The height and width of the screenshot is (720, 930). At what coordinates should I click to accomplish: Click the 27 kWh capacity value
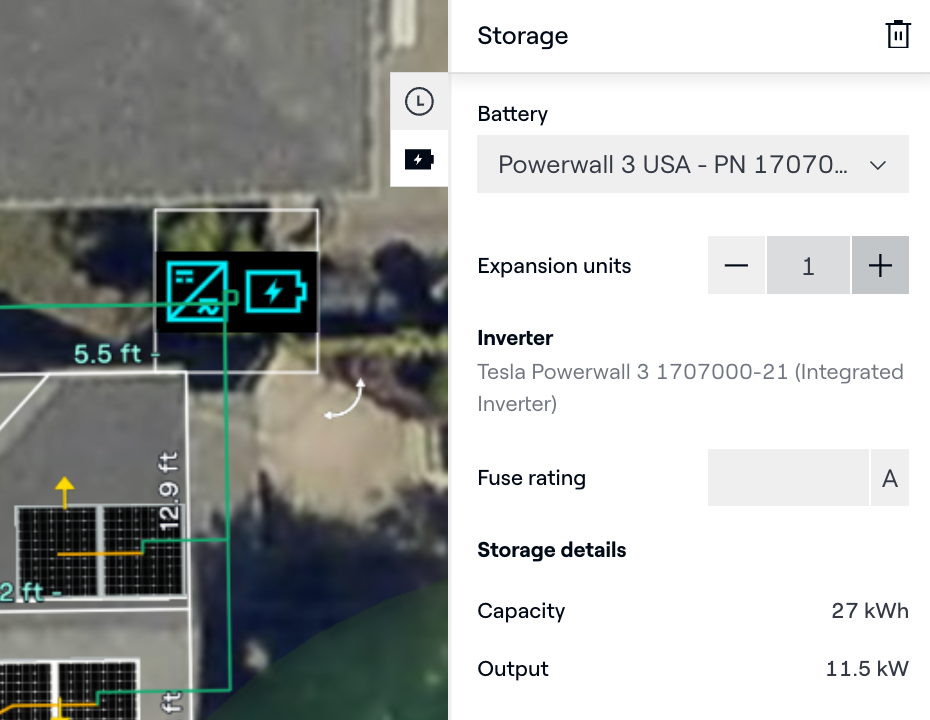[869, 611]
